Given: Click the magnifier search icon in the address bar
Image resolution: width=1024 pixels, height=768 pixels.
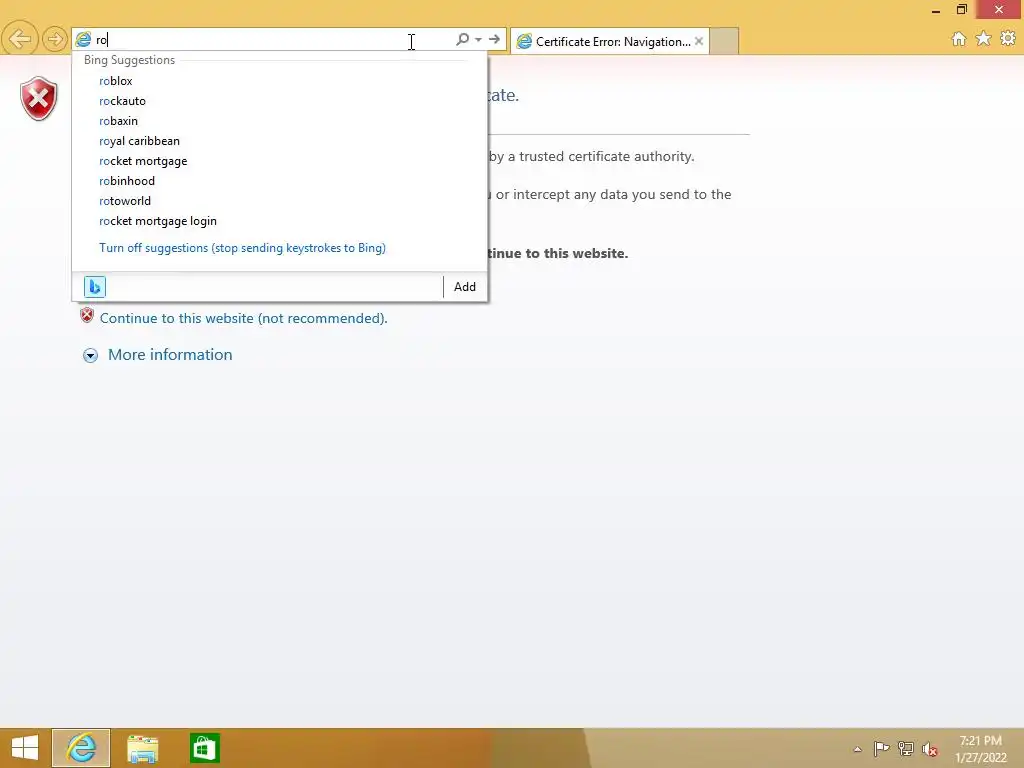Looking at the screenshot, I should click(x=462, y=39).
